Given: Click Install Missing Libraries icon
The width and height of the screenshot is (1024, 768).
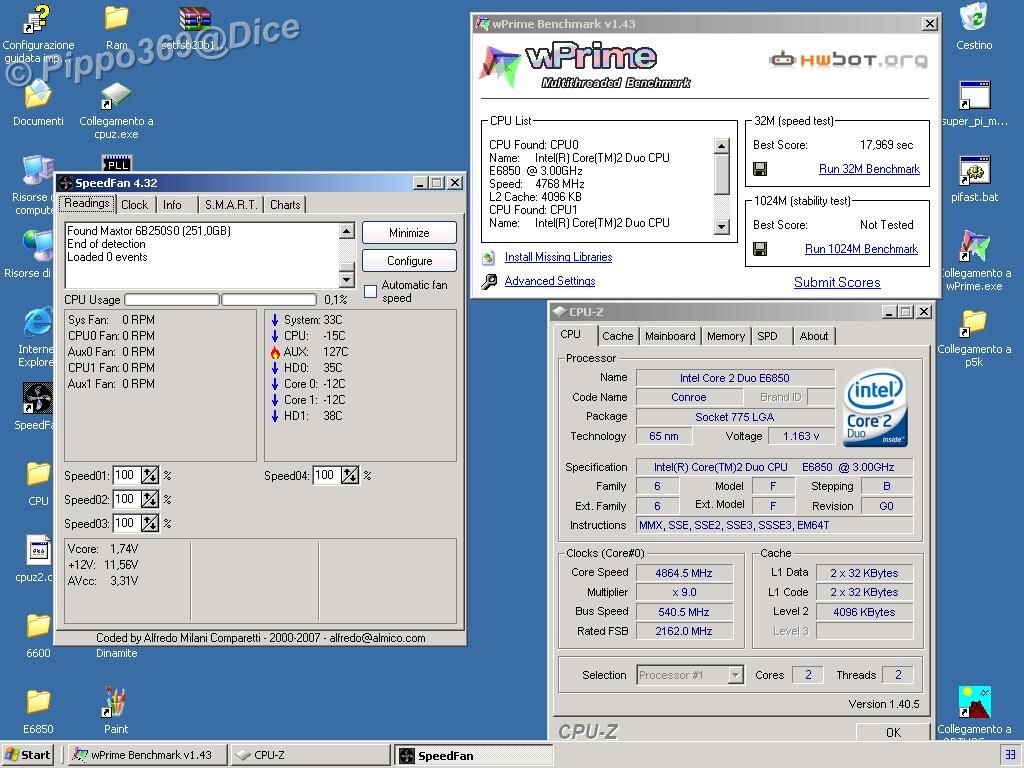Looking at the screenshot, I should (488, 257).
